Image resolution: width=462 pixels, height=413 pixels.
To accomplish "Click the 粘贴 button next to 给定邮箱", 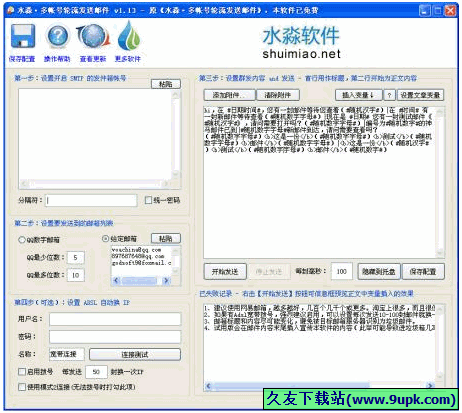I will point(166,238).
